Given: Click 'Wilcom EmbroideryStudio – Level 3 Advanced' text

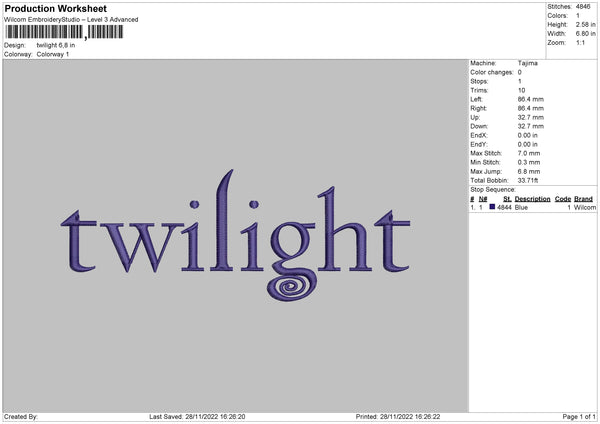Looking at the screenshot, I should click(71, 20).
